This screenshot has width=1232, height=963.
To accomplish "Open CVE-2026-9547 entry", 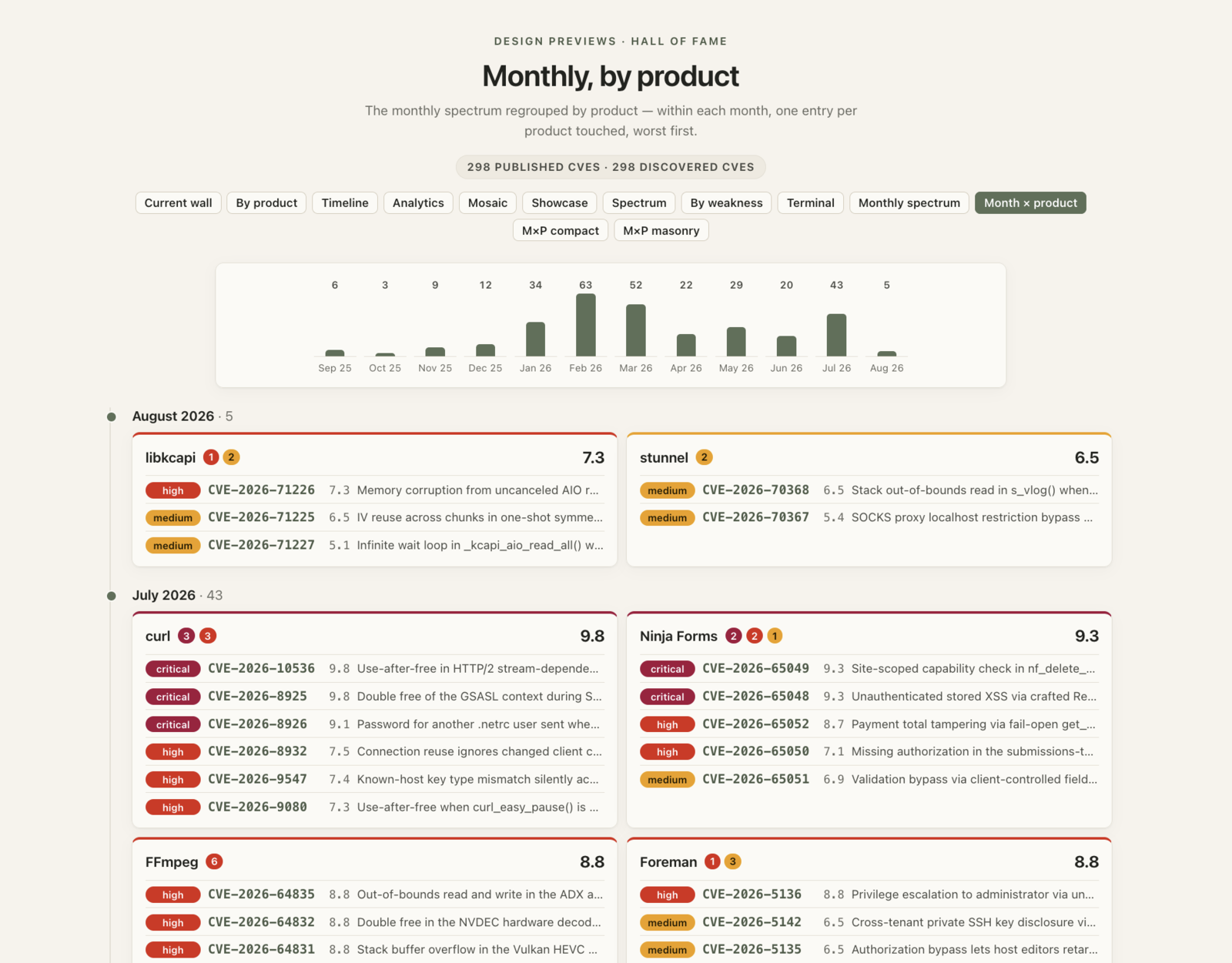I will click(x=374, y=779).
